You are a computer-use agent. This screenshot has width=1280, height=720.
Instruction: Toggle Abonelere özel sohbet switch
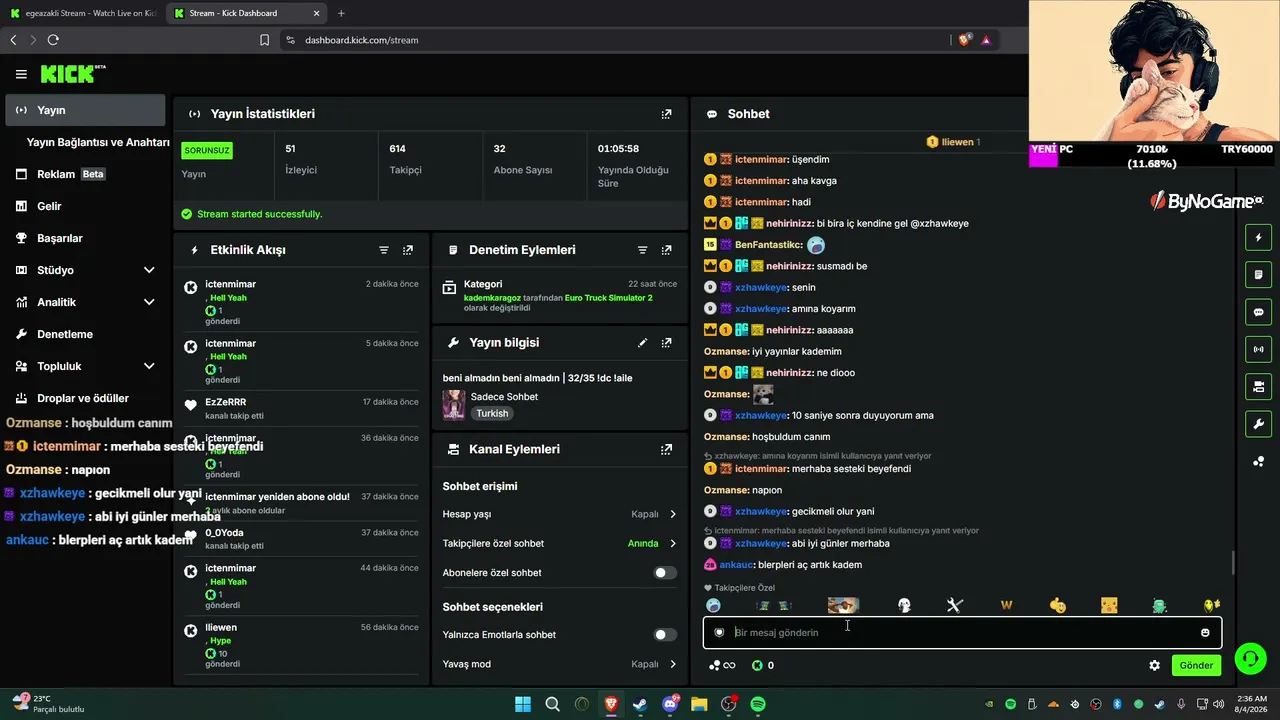(665, 573)
